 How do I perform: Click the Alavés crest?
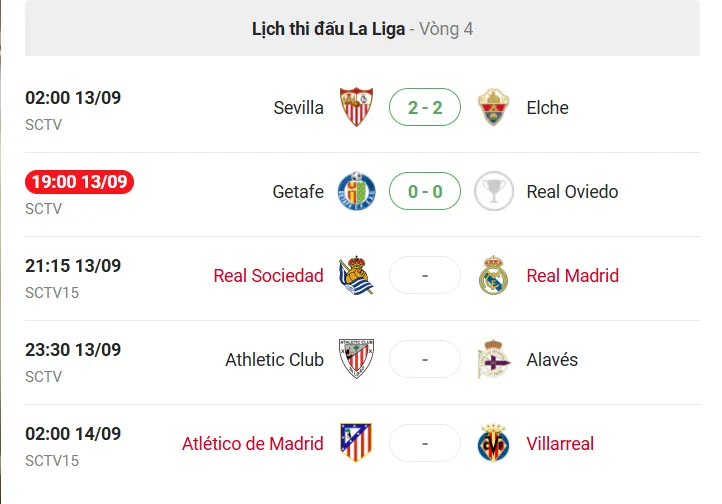[x=493, y=359]
